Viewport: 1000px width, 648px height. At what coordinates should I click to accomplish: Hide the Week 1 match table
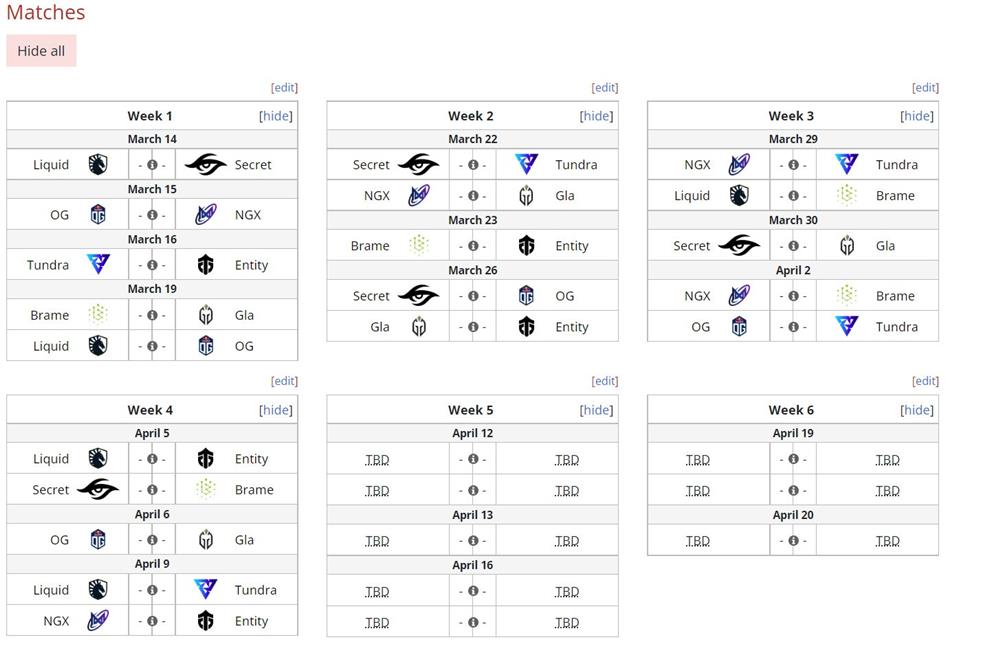[275, 115]
